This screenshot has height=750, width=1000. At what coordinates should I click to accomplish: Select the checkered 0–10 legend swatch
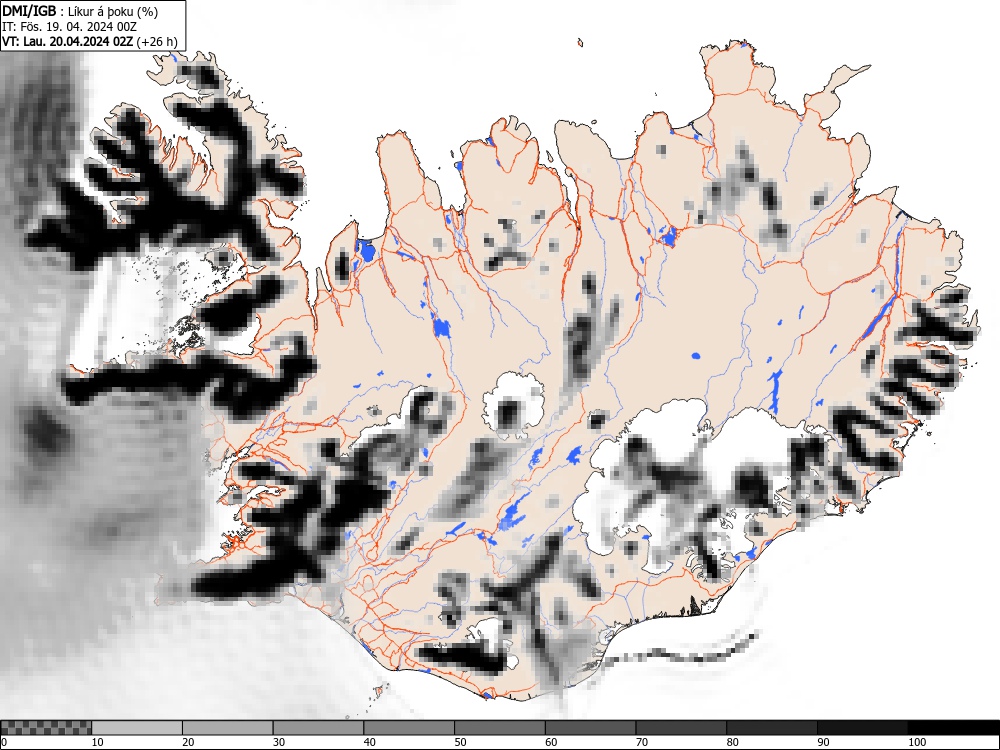click(46, 728)
